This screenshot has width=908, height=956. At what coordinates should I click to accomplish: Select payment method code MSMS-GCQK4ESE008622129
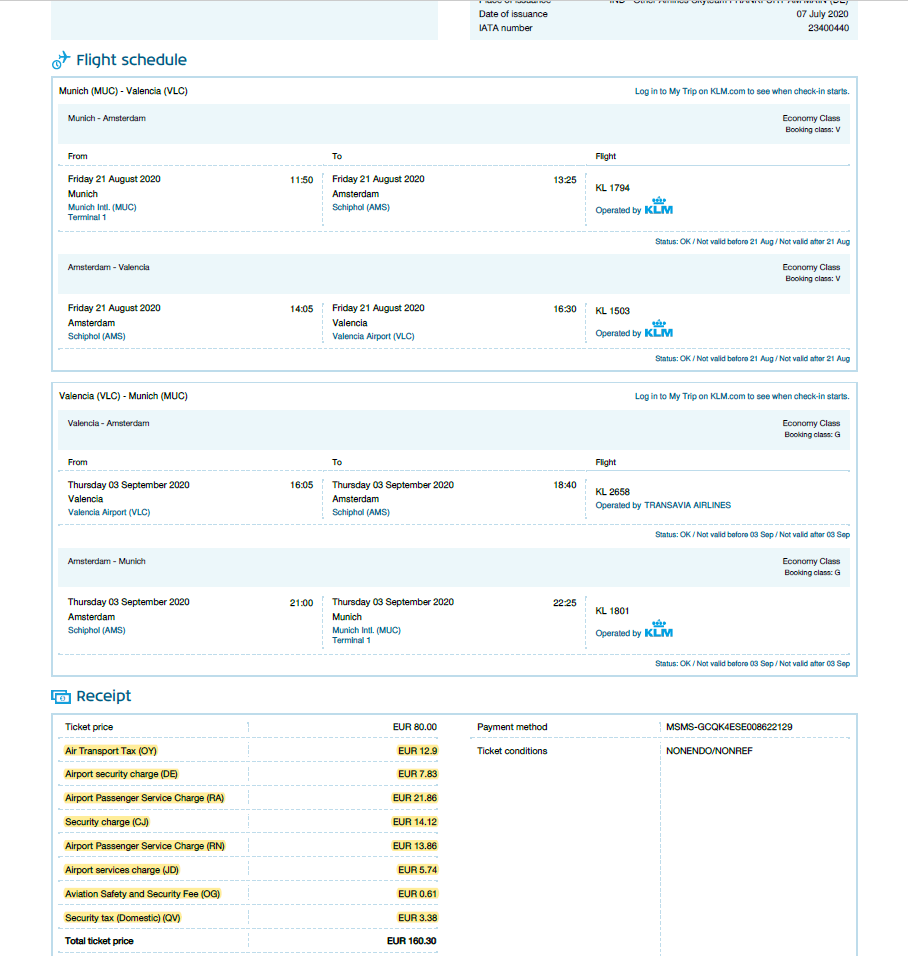tap(729, 727)
